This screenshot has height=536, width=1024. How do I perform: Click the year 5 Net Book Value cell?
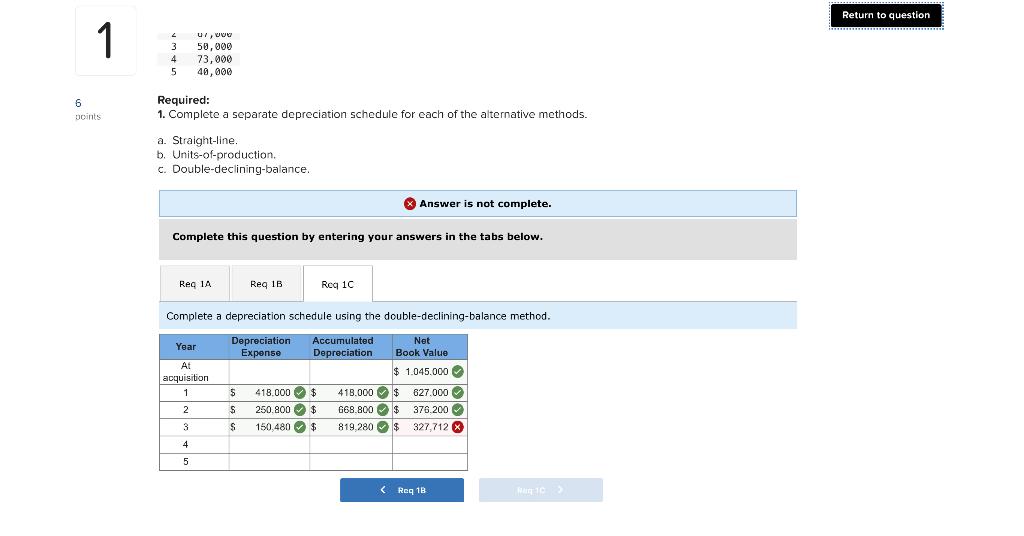[430, 462]
